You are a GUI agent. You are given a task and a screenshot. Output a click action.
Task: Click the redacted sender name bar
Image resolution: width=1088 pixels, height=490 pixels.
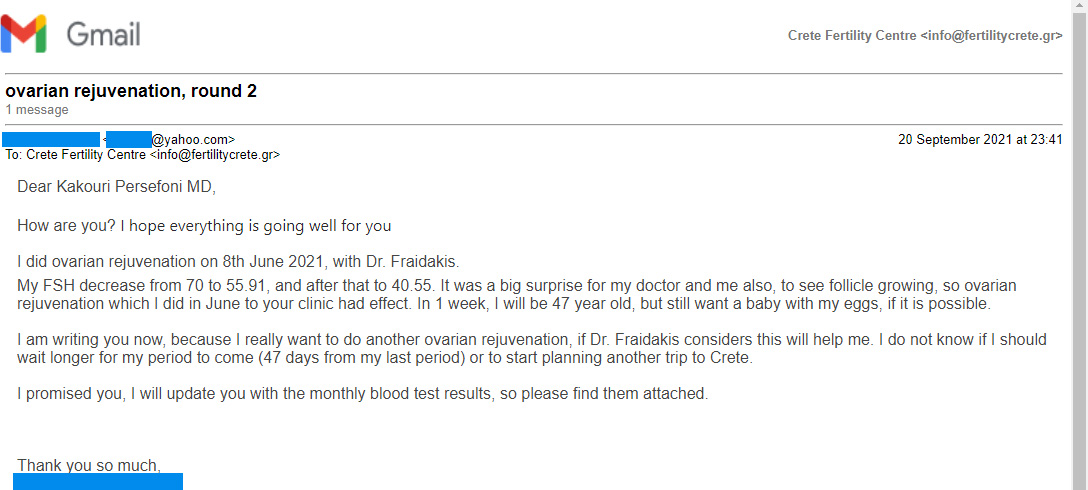[x=51, y=139]
